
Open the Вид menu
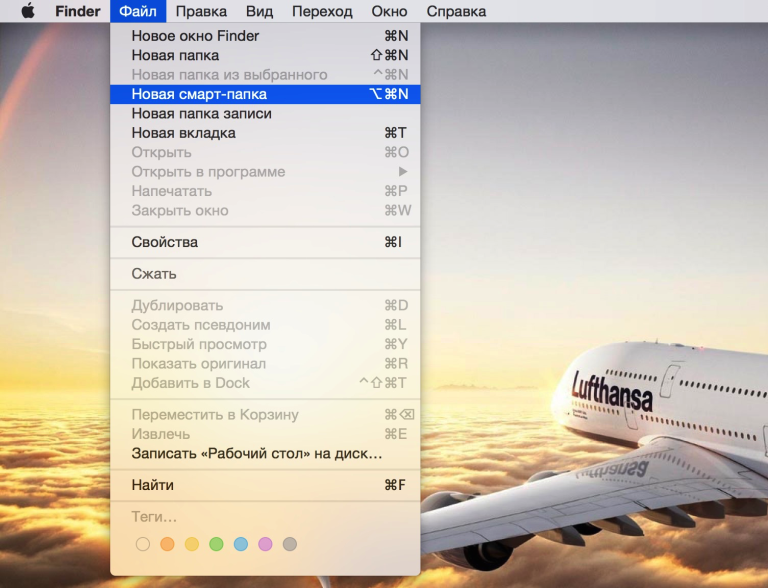pyautogui.click(x=259, y=11)
